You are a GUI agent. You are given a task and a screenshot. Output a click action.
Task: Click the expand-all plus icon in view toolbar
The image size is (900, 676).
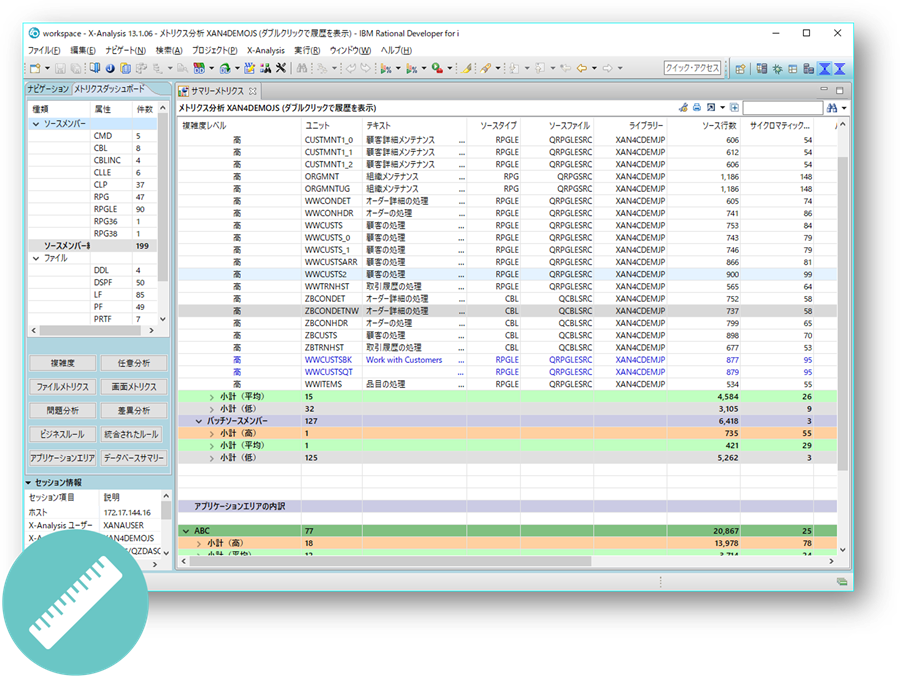pos(734,107)
